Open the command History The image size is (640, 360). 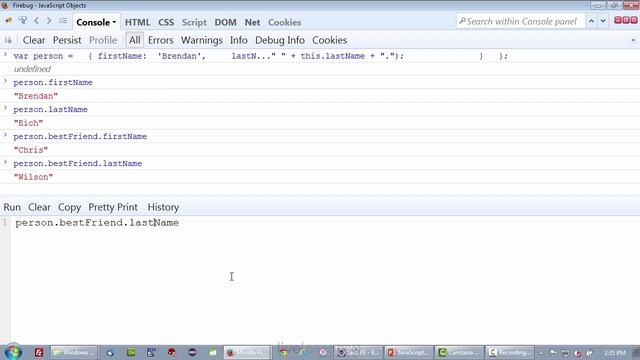pyautogui.click(x=163, y=207)
